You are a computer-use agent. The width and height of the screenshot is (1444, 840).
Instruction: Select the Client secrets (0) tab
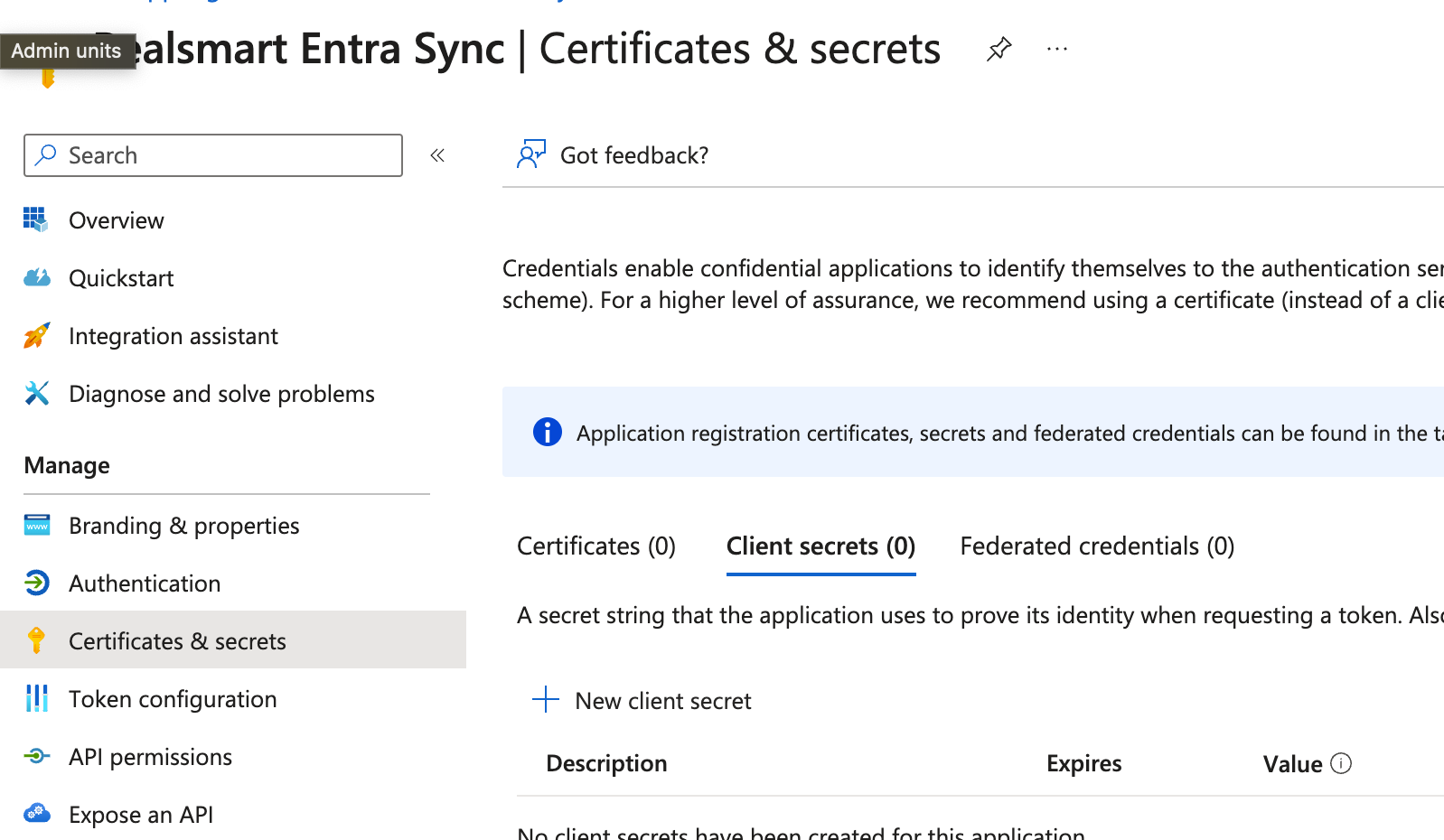(820, 546)
